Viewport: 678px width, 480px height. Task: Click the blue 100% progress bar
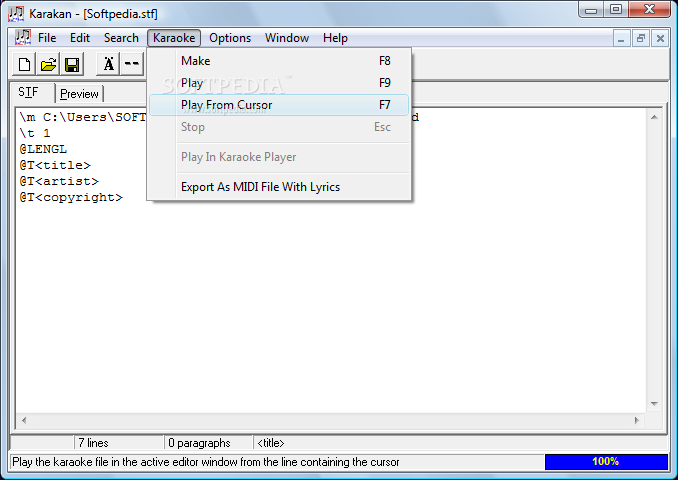(606, 461)
